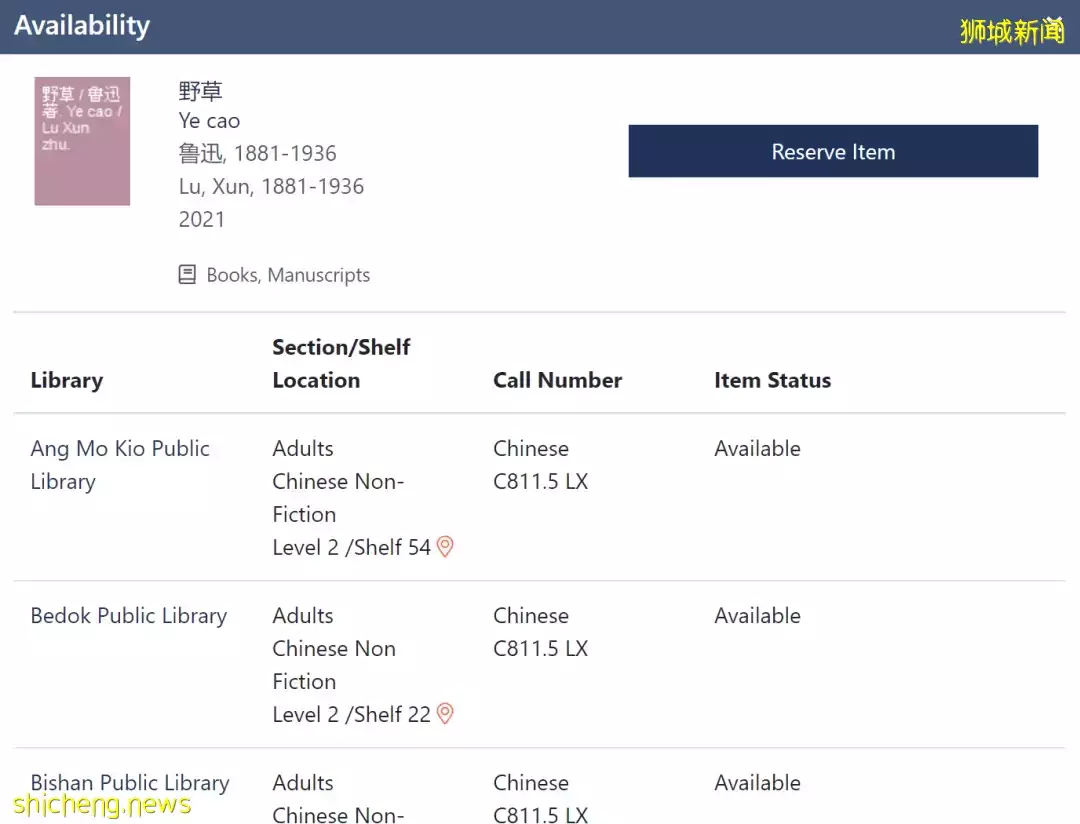Click the Bedok Public Library entry
The image size is (1080, 824).
[129, 616]
